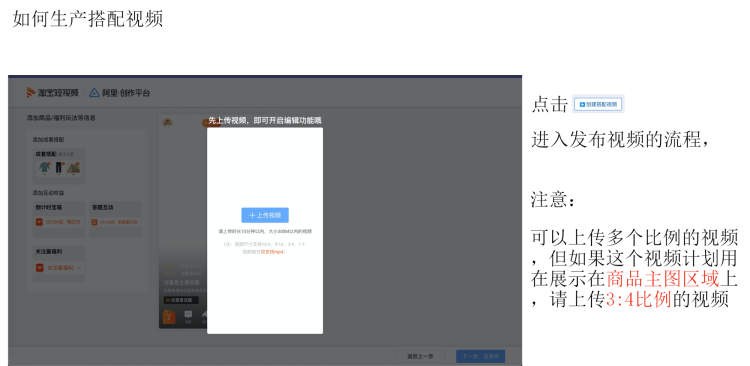
Task: Click the 成套搭配 card title
Action: coord(46,154)
